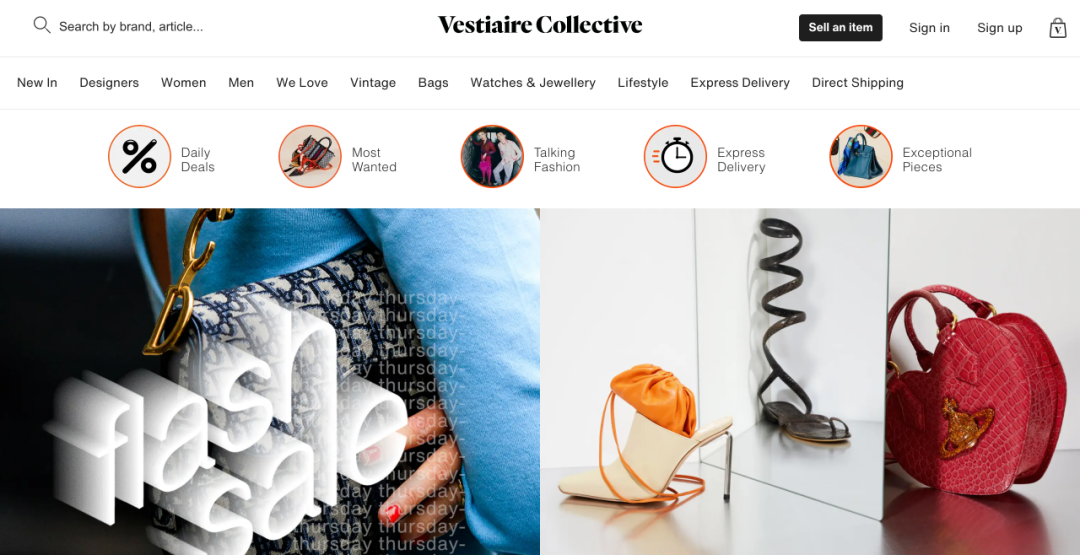Open the Bags navigation item
Viewport: 1080px width, 555px height.
click(x=433, y=83)
